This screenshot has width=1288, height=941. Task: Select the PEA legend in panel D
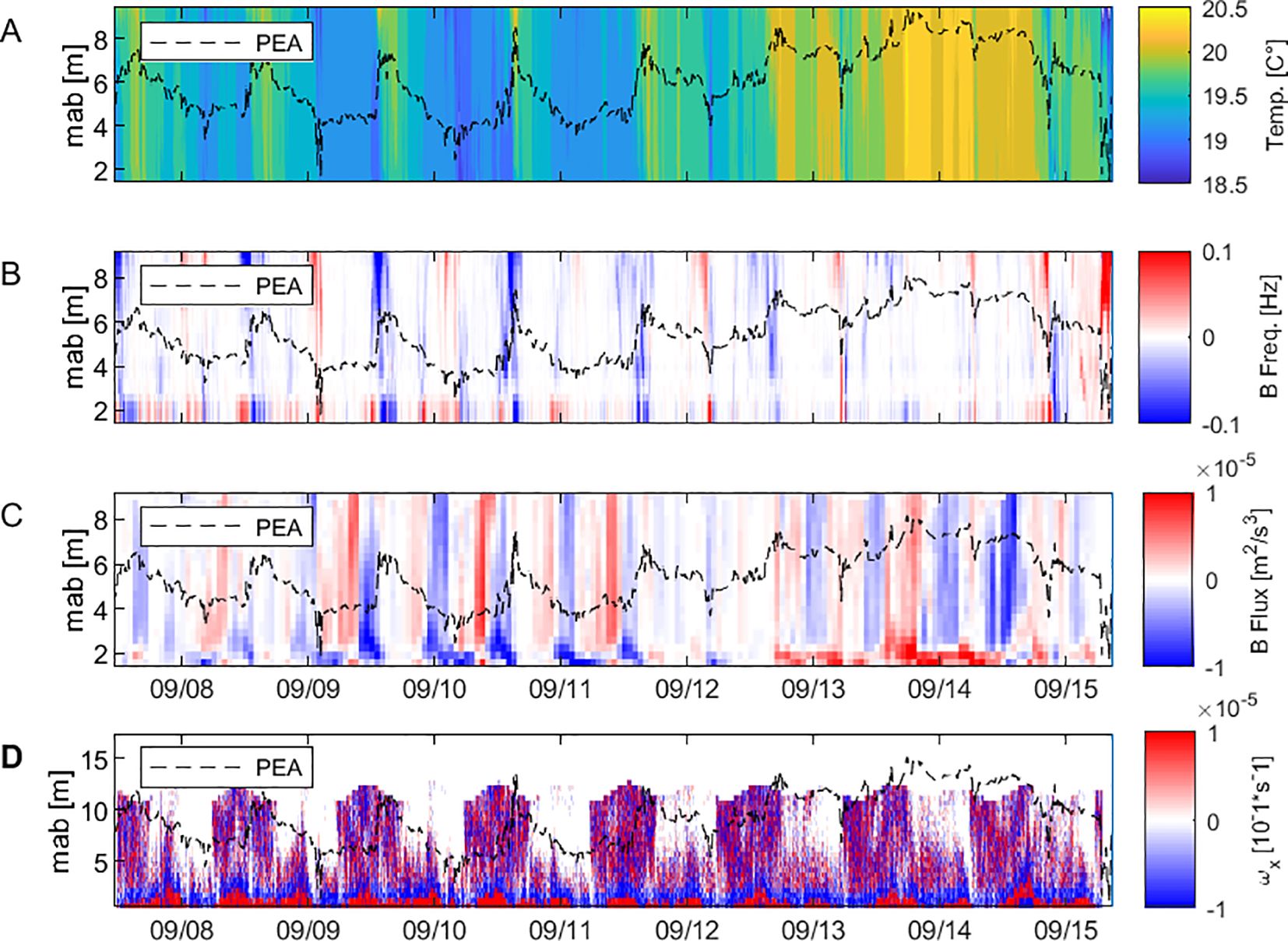click(227, 767)
